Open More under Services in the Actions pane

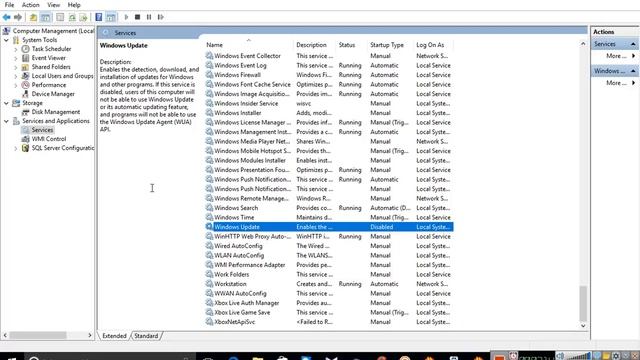tap(616, 56)
